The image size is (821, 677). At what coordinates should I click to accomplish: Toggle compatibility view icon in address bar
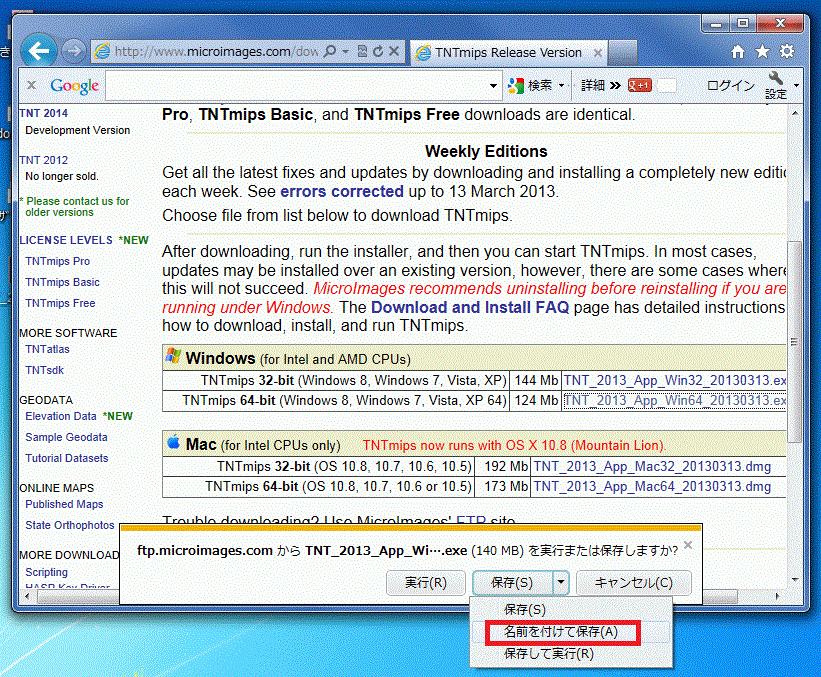(x=362, y=51)
